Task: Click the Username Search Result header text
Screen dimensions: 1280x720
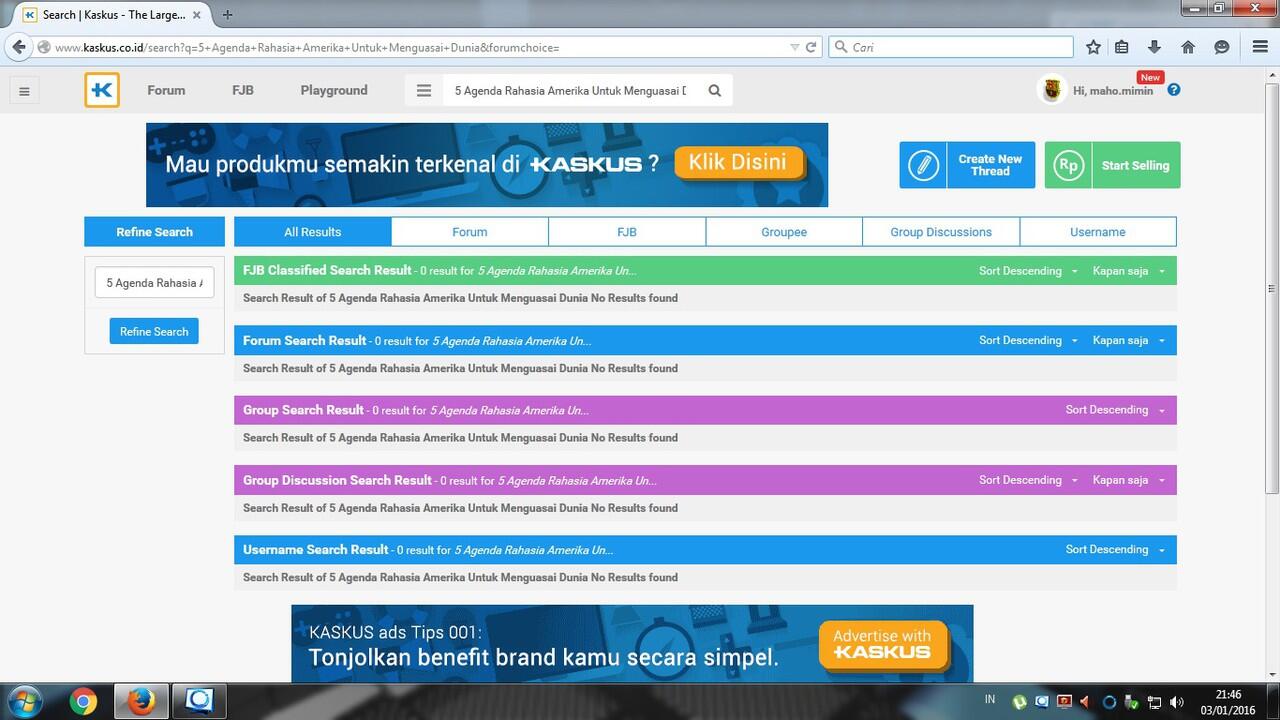Action: (316, 549)
